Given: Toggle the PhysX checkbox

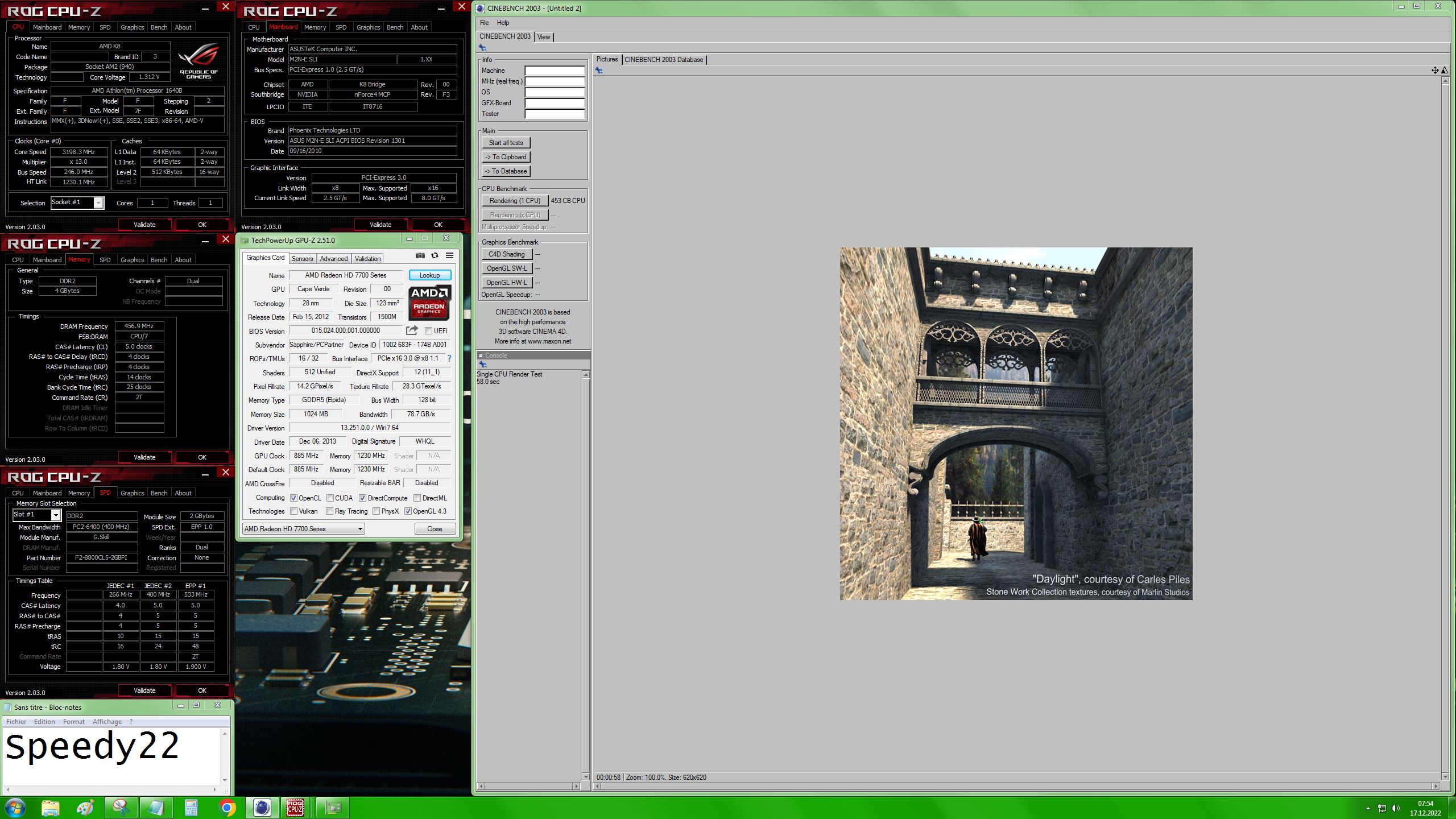Looking at the screenshot, I should (376, 511).
